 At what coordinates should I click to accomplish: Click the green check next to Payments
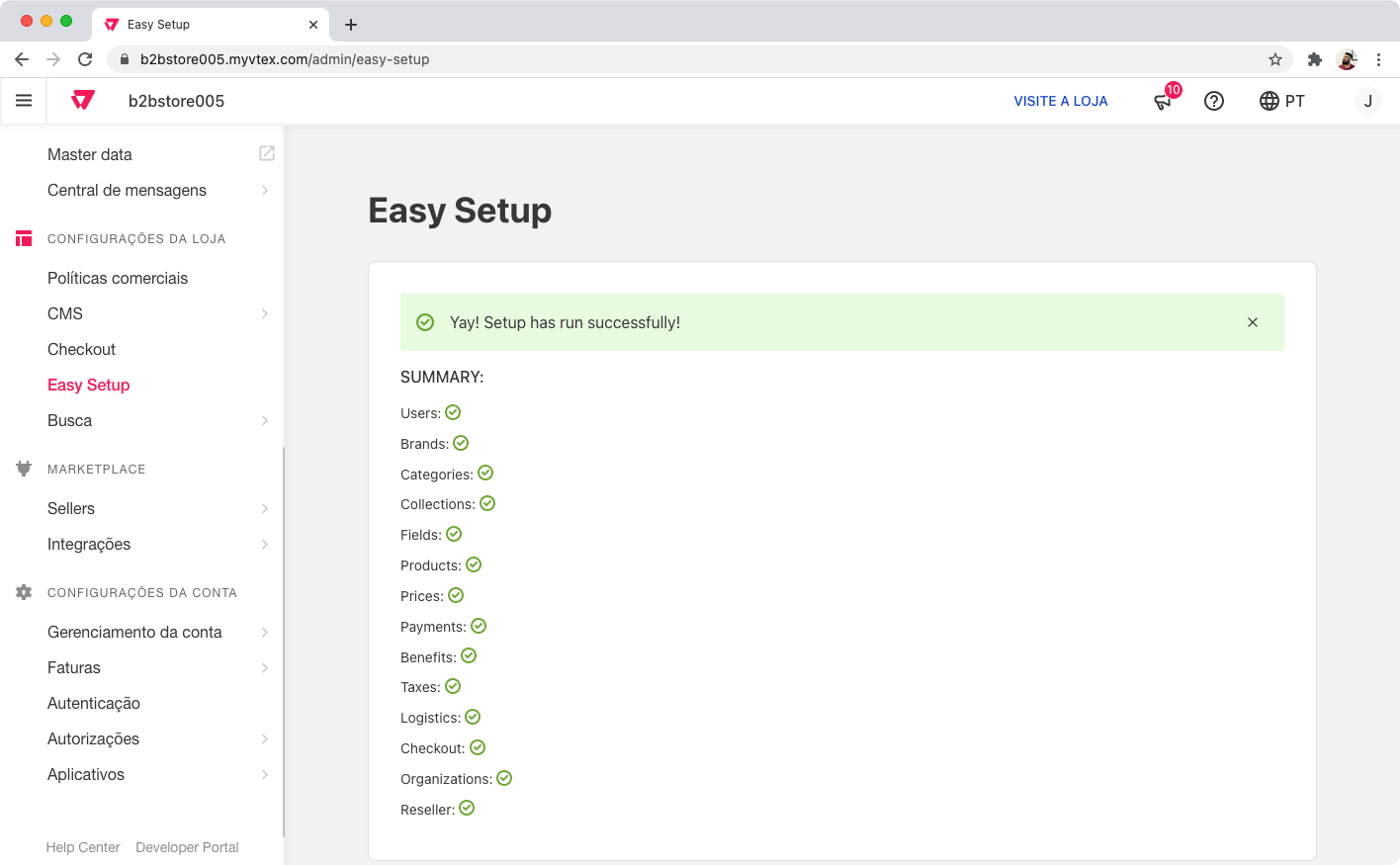479,626
